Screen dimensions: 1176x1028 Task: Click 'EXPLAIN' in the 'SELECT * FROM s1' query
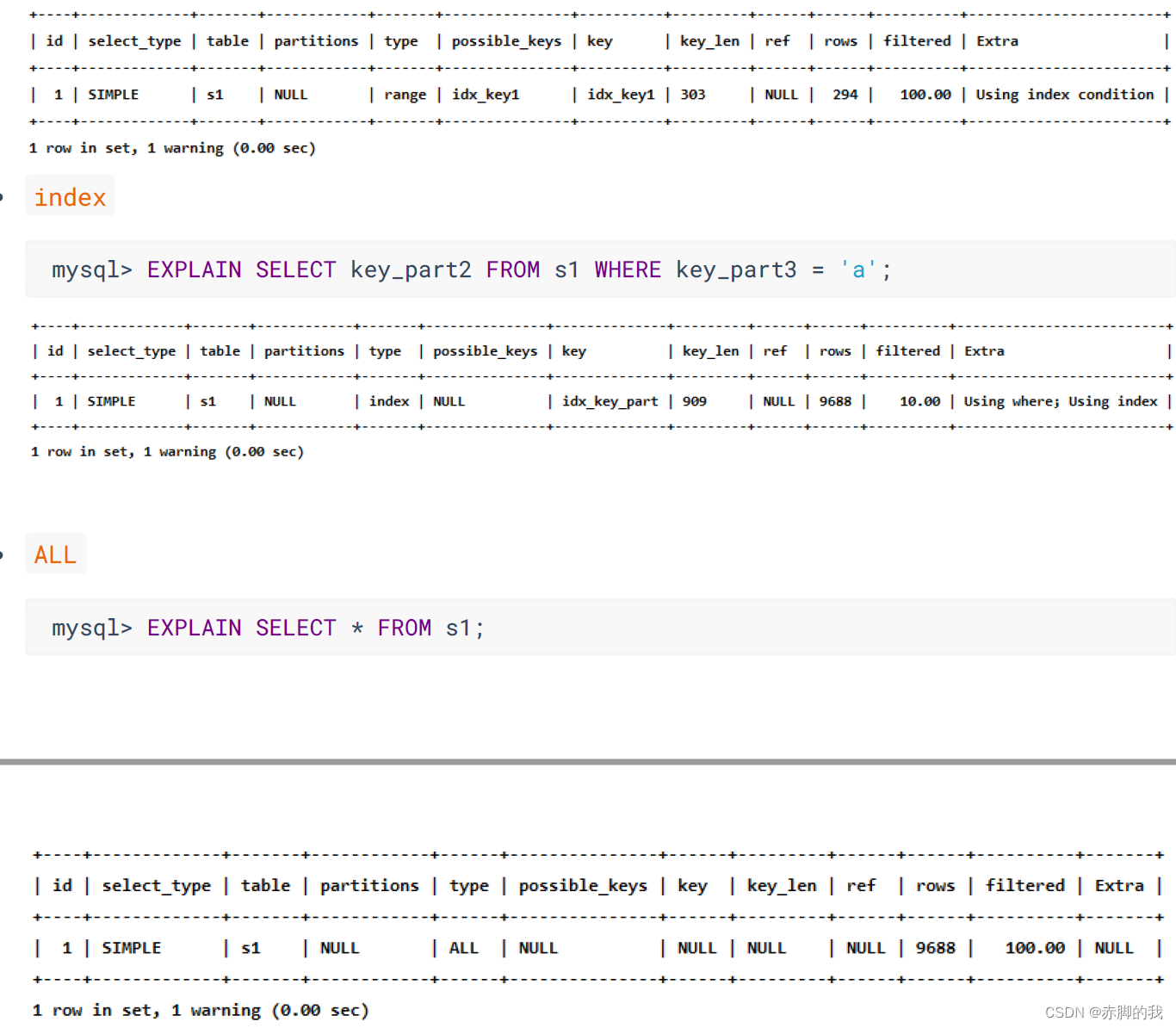click(195, 629)
